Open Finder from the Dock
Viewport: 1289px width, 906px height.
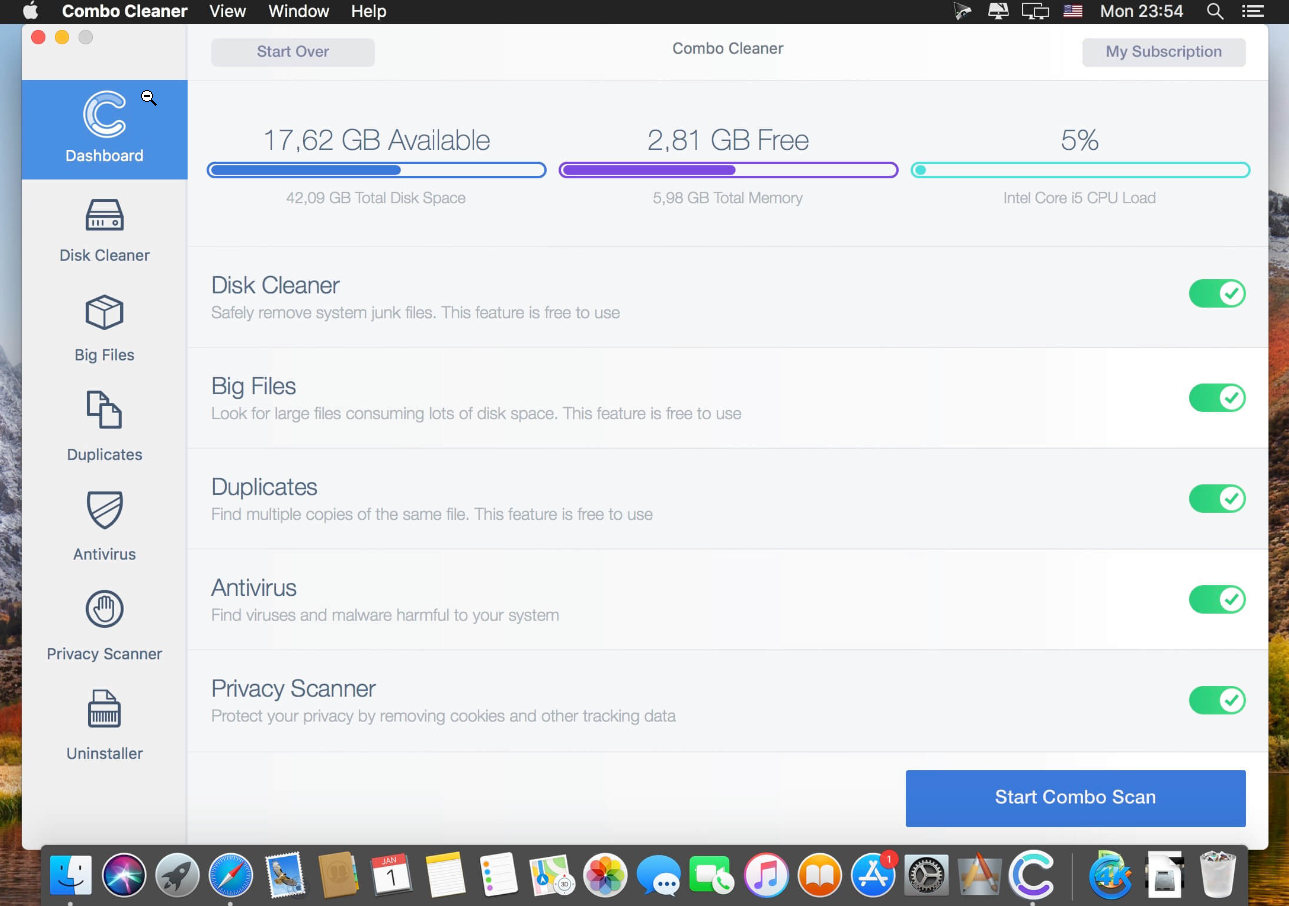pos(71,876)
